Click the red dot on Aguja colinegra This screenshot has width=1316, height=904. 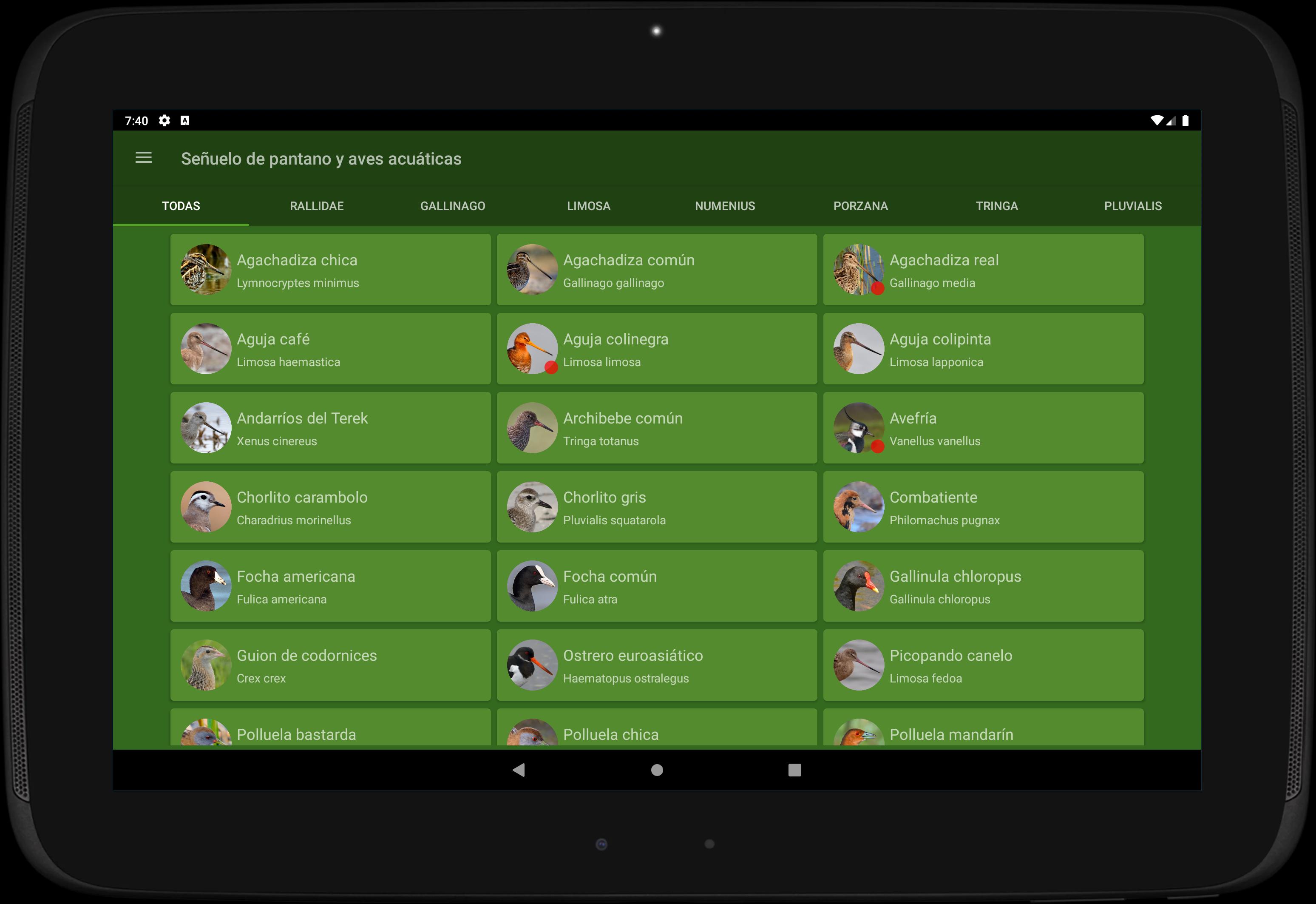tap(551, 368)
